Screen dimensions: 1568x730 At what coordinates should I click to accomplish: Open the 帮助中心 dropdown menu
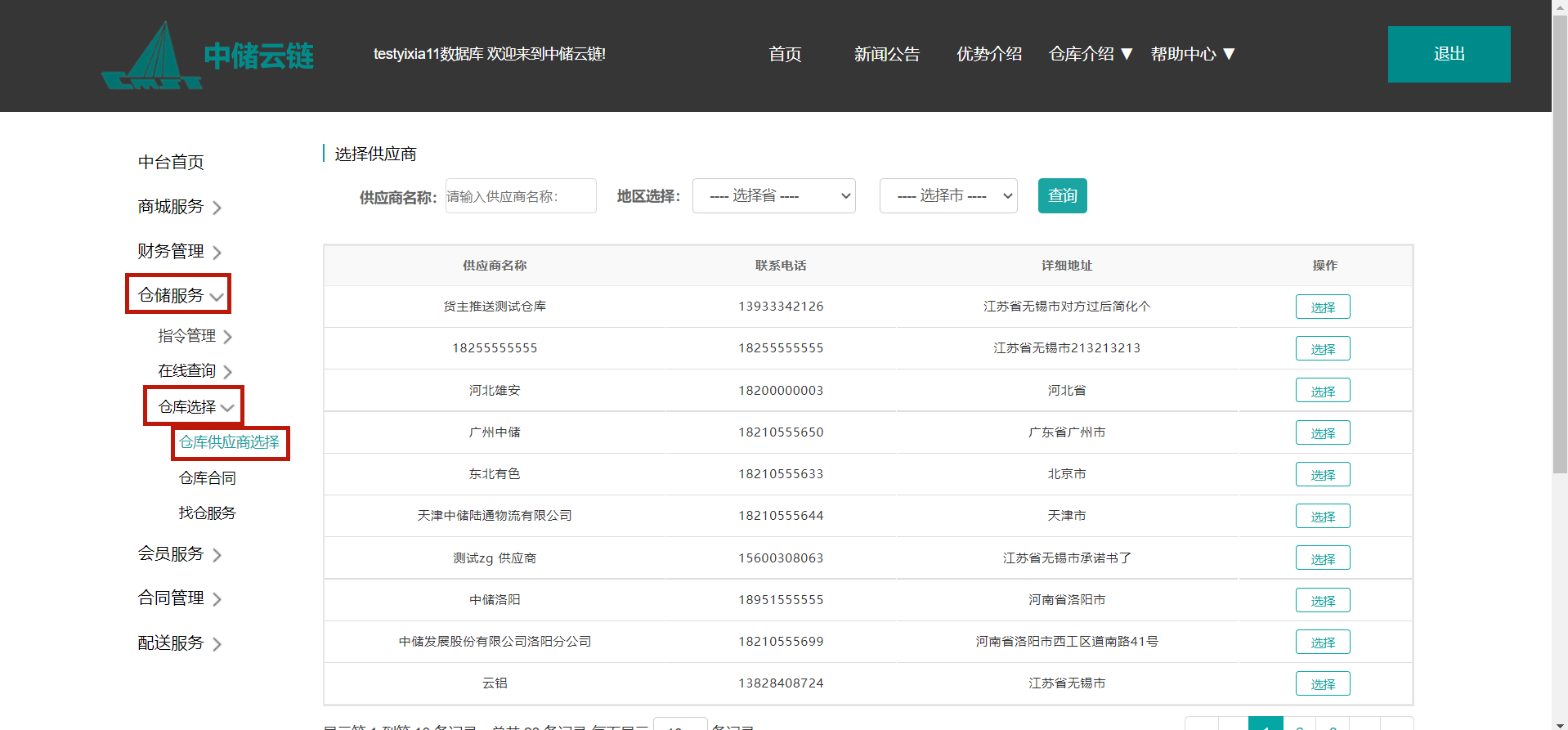tap(1192, 54)
